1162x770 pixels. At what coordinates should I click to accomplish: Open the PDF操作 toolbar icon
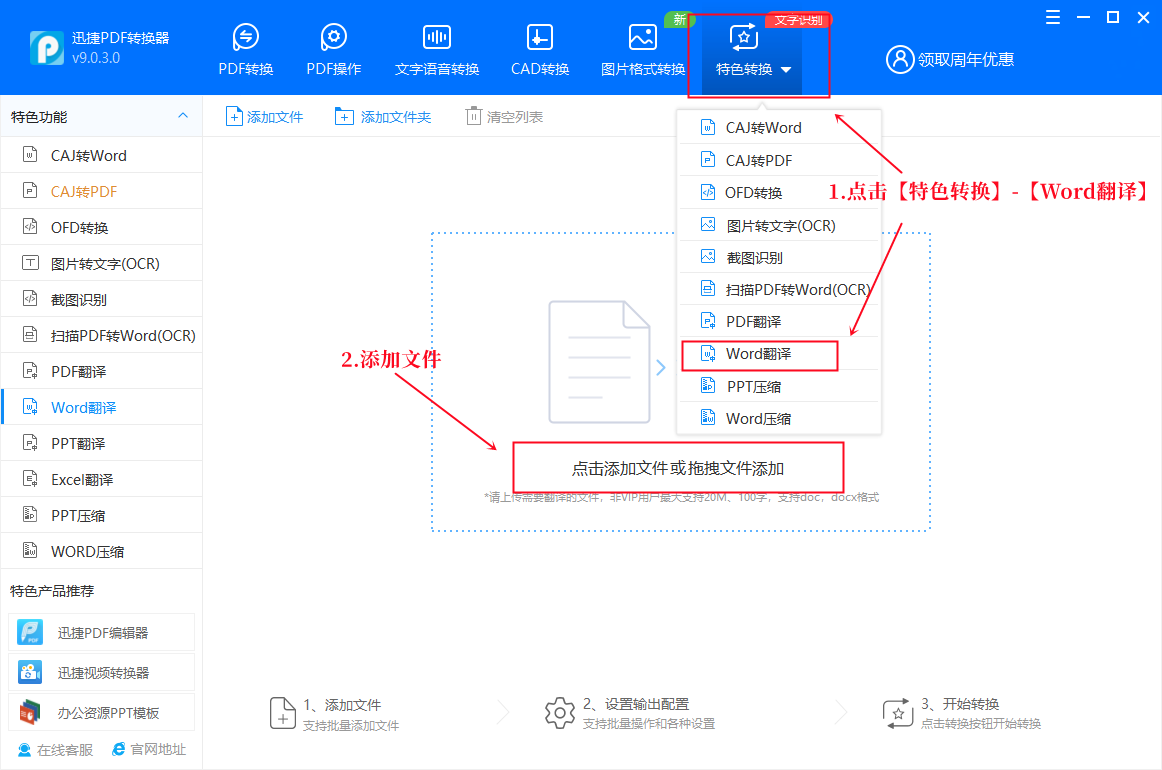[333, 50]
